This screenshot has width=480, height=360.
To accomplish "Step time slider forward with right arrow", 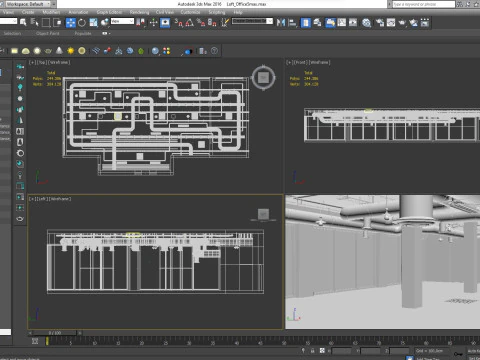I will [x=80, y=333].
